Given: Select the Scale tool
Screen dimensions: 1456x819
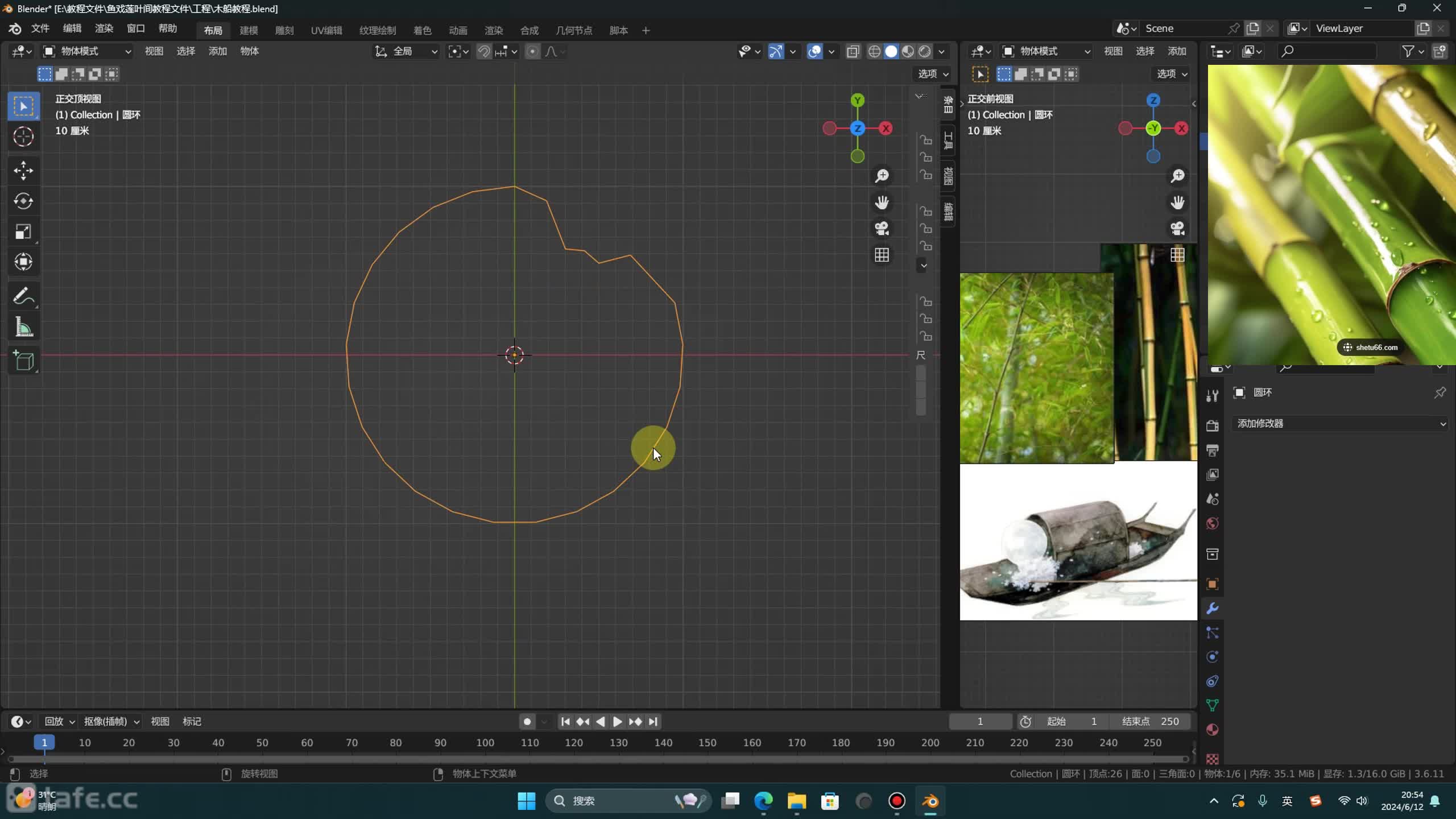Looking at the screenshot, I should pos(23,231).
